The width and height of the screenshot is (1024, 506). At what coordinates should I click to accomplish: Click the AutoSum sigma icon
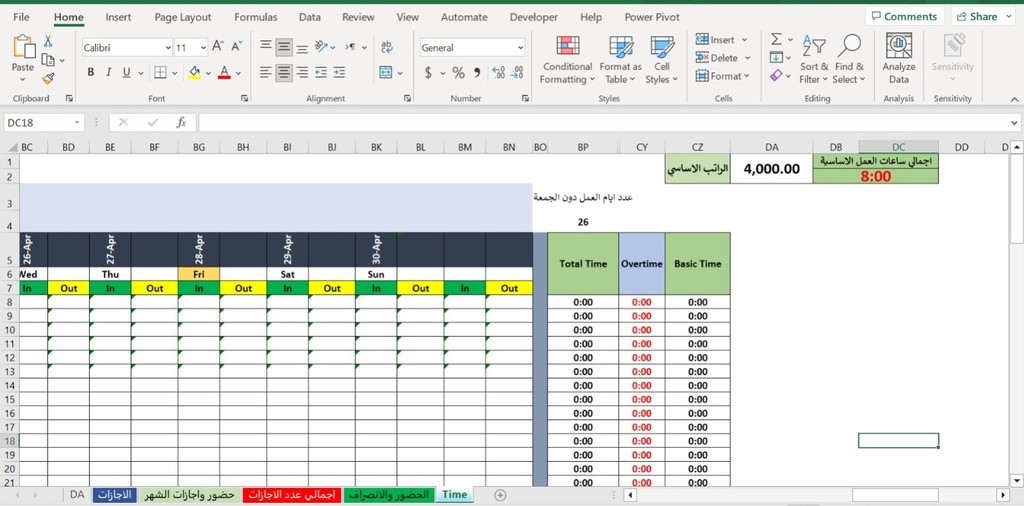coord(776,40)
